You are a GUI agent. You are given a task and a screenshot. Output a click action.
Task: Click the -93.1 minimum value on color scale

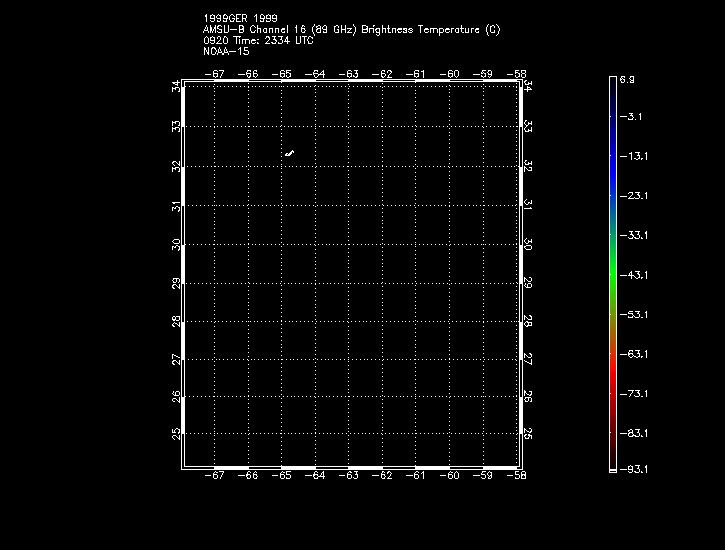[632, 468]
